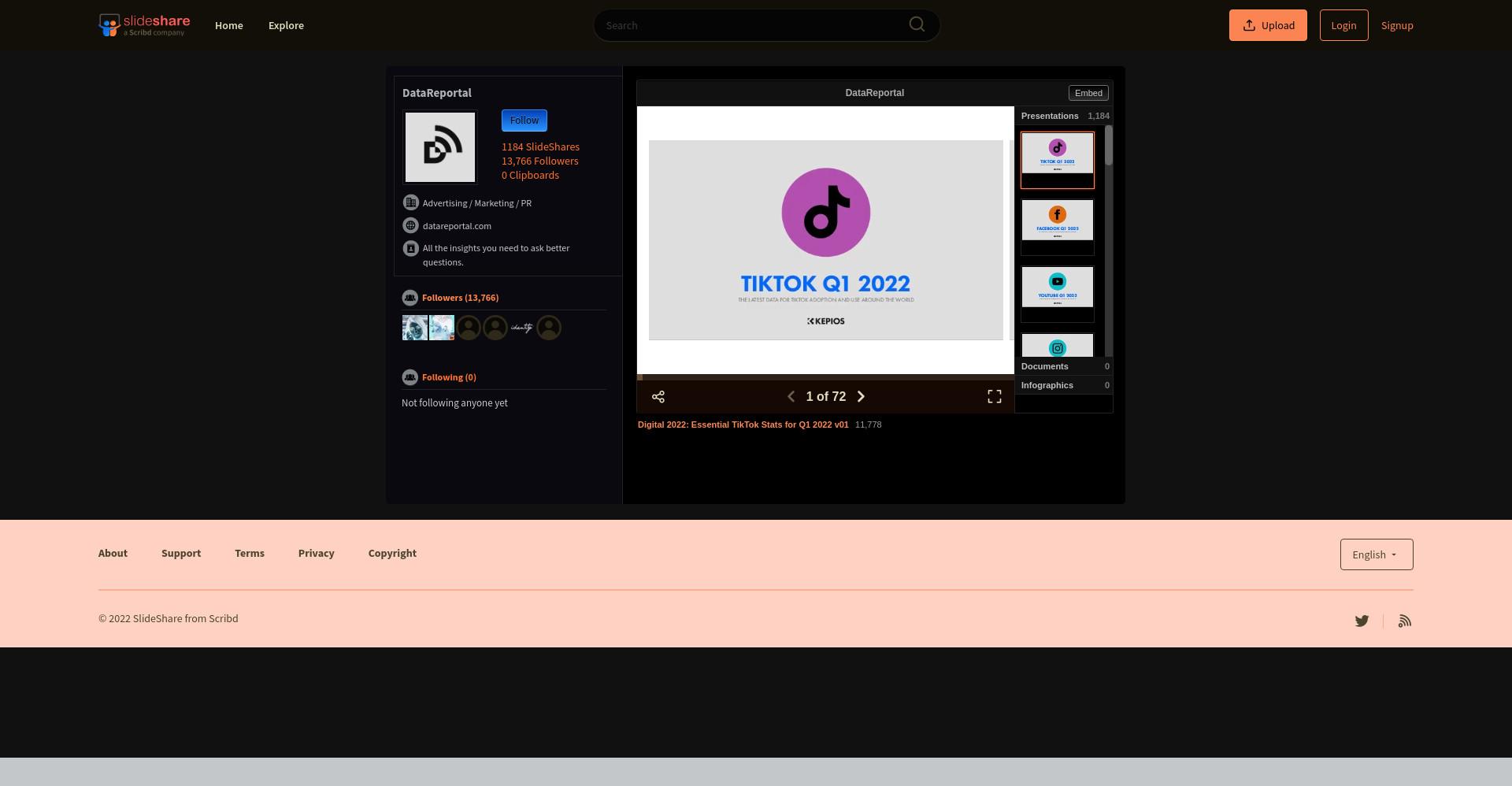The width and height of the screenshot is (1512, 786).
Task: Open the 13,766 Followers link
Action: coord(539,161)
